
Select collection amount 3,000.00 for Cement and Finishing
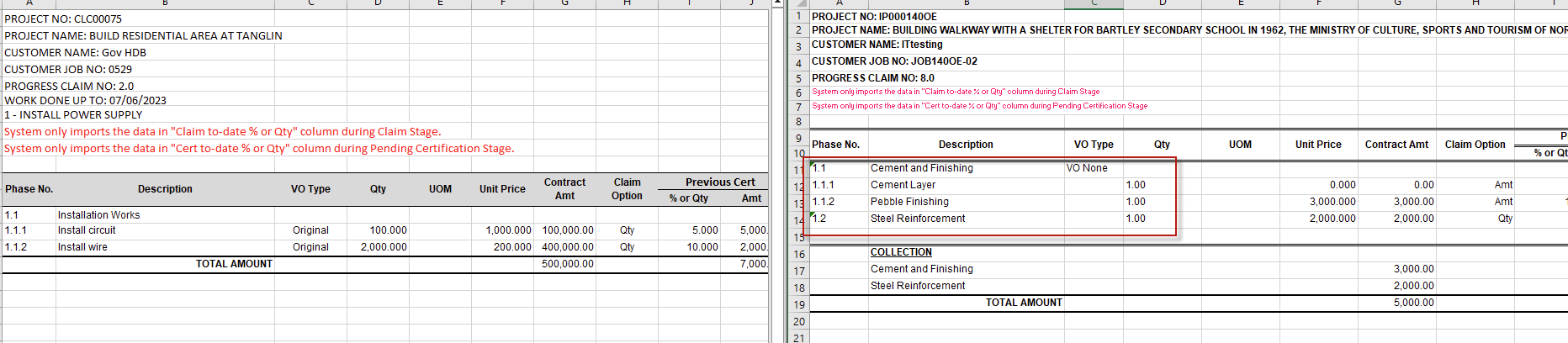pos(1414,269)
